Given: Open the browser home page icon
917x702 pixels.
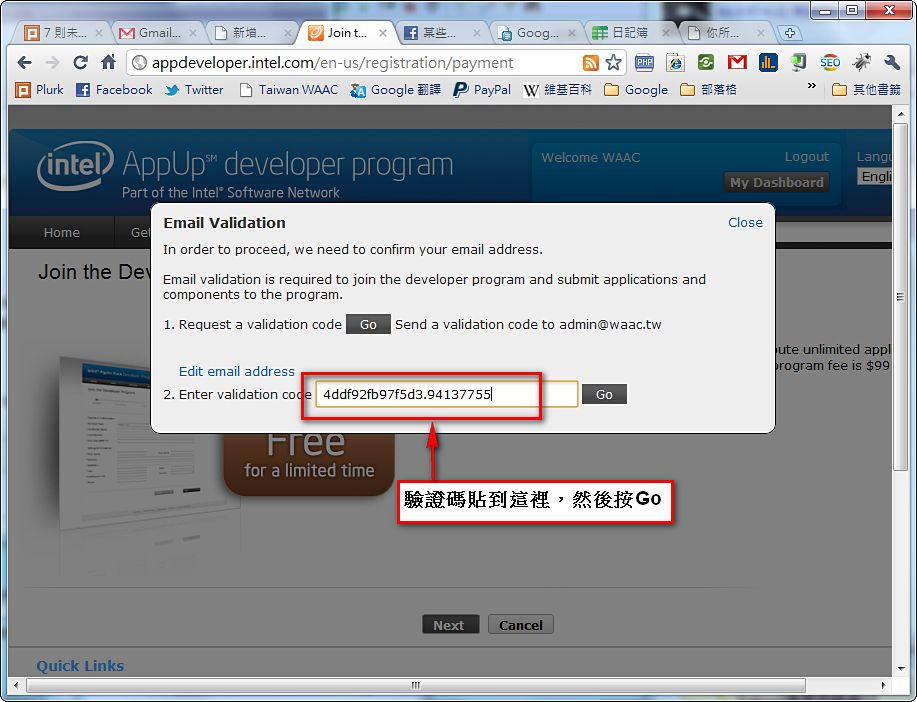Looking at the screenshot, I should [x=108, y=62].
